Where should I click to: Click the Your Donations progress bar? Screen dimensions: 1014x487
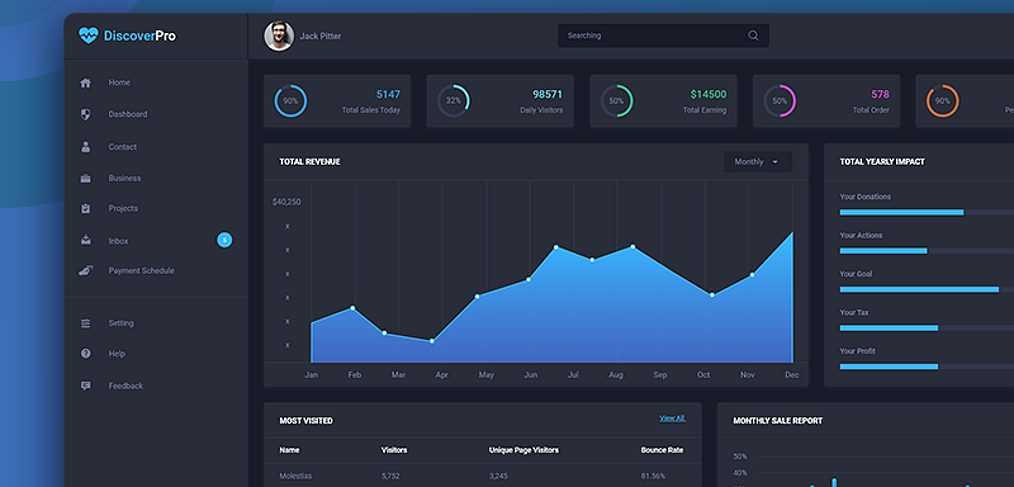[x=927, y=212]
